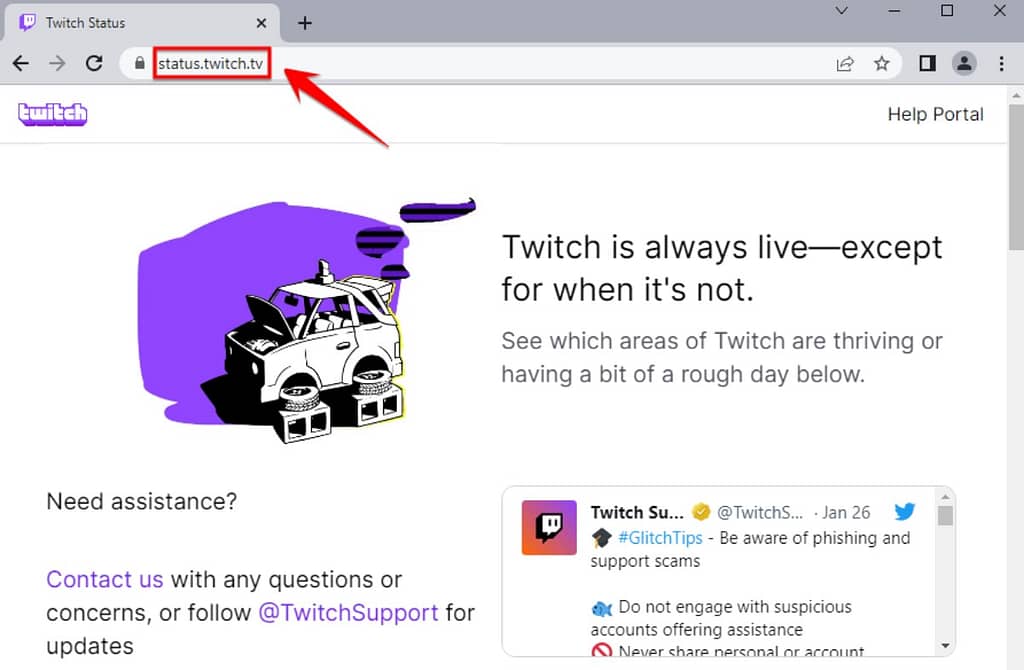
Task: View site info via the padlock icon
Action: point(139,63)
